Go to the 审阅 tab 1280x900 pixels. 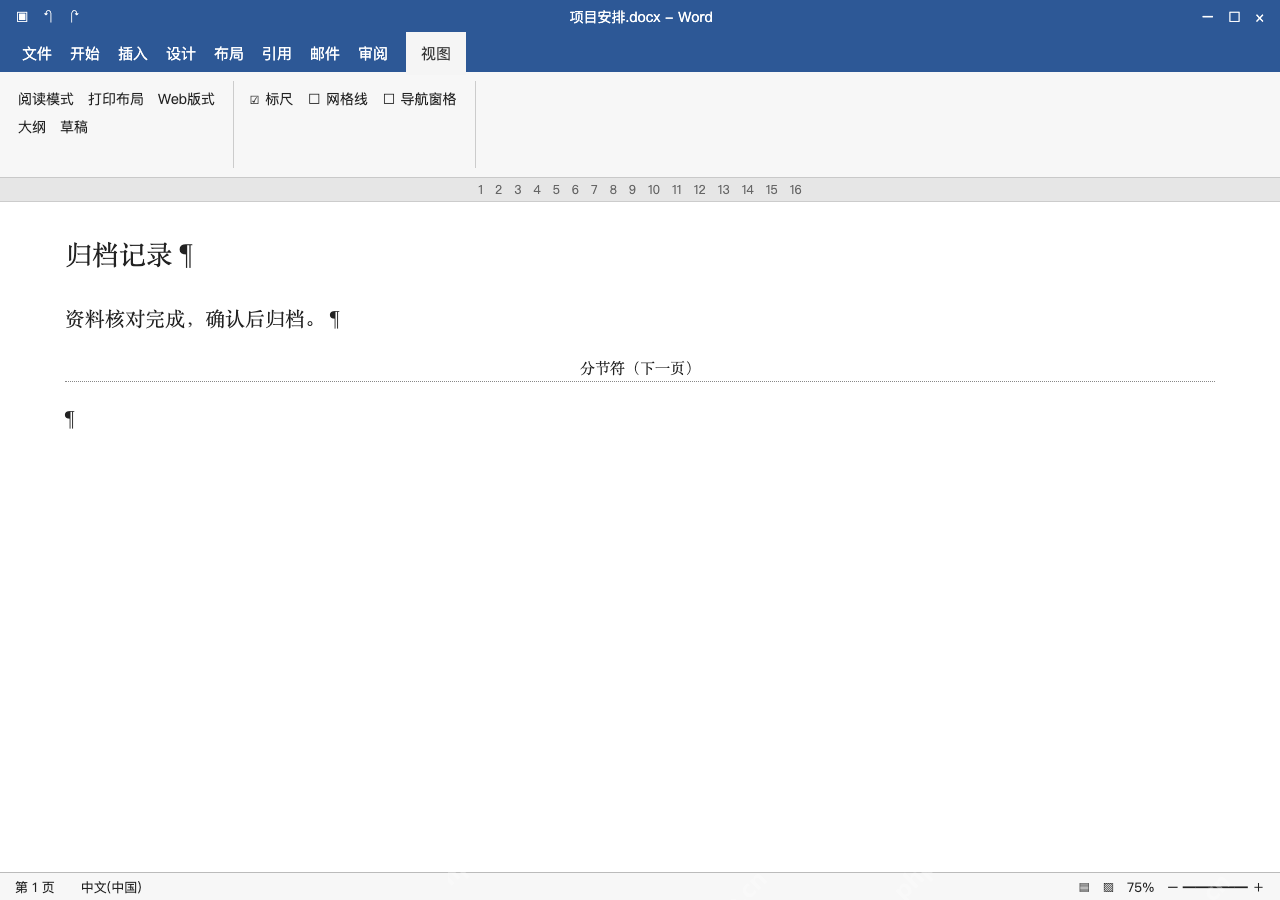point(373,54)
